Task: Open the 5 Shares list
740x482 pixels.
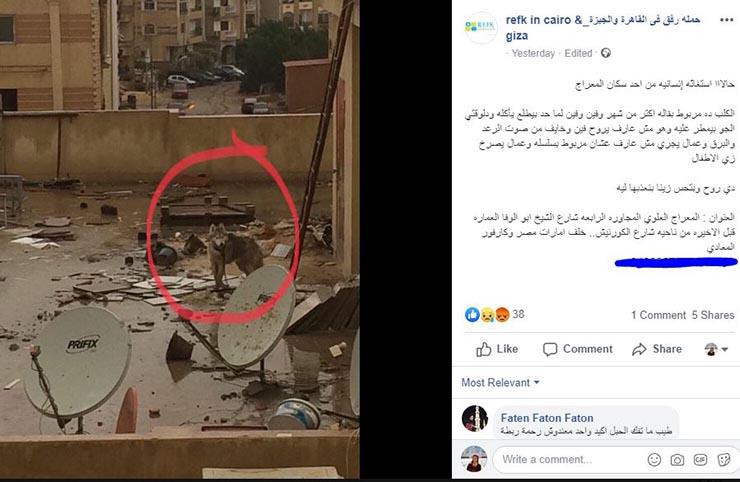Action: click(x=713, y=315)
